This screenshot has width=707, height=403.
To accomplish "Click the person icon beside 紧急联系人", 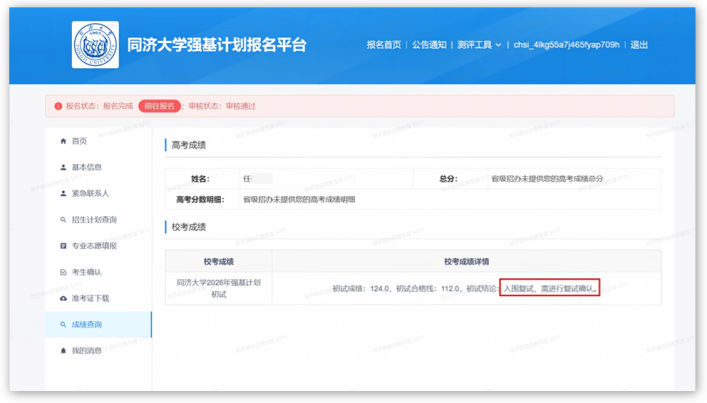I will point(63,193).
